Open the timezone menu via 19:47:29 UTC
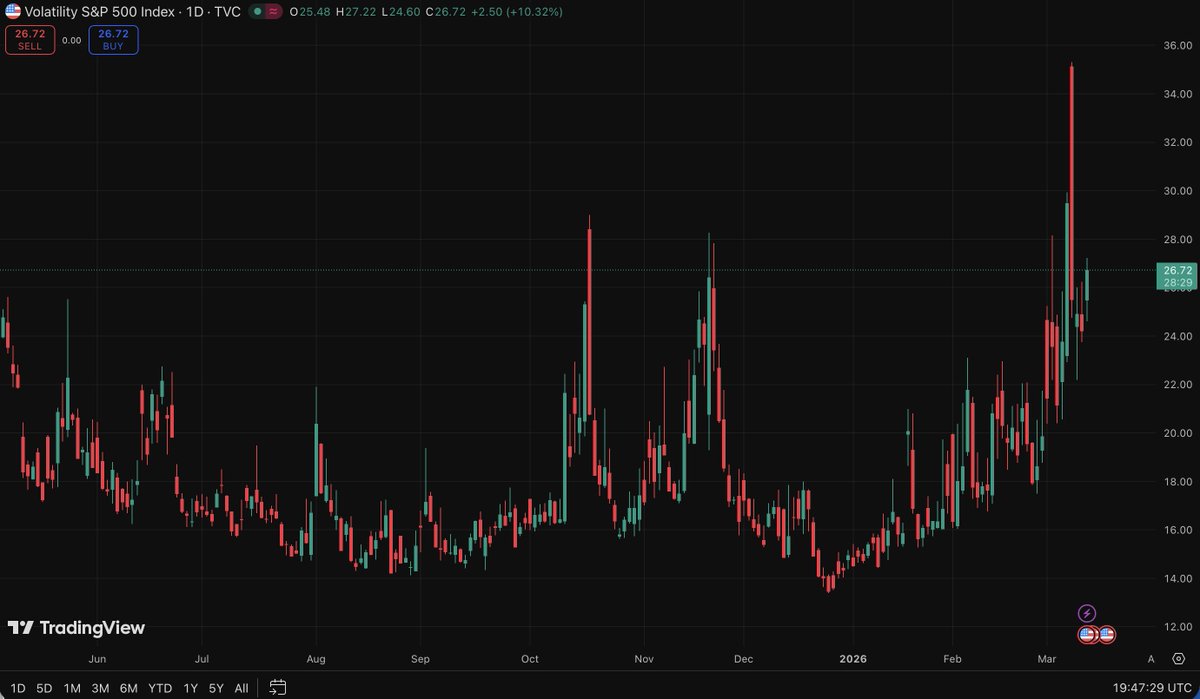1200x699 pixels. [1152, 687]
